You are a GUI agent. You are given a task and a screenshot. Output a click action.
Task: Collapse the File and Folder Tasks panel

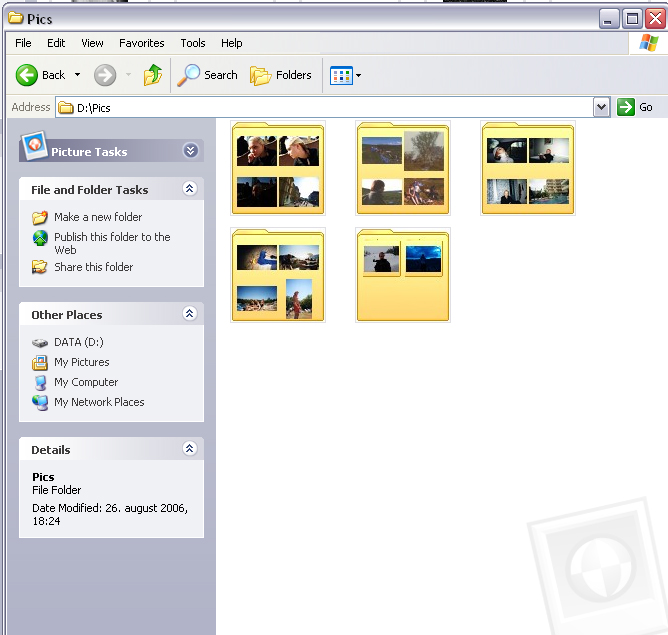[190, 188]
